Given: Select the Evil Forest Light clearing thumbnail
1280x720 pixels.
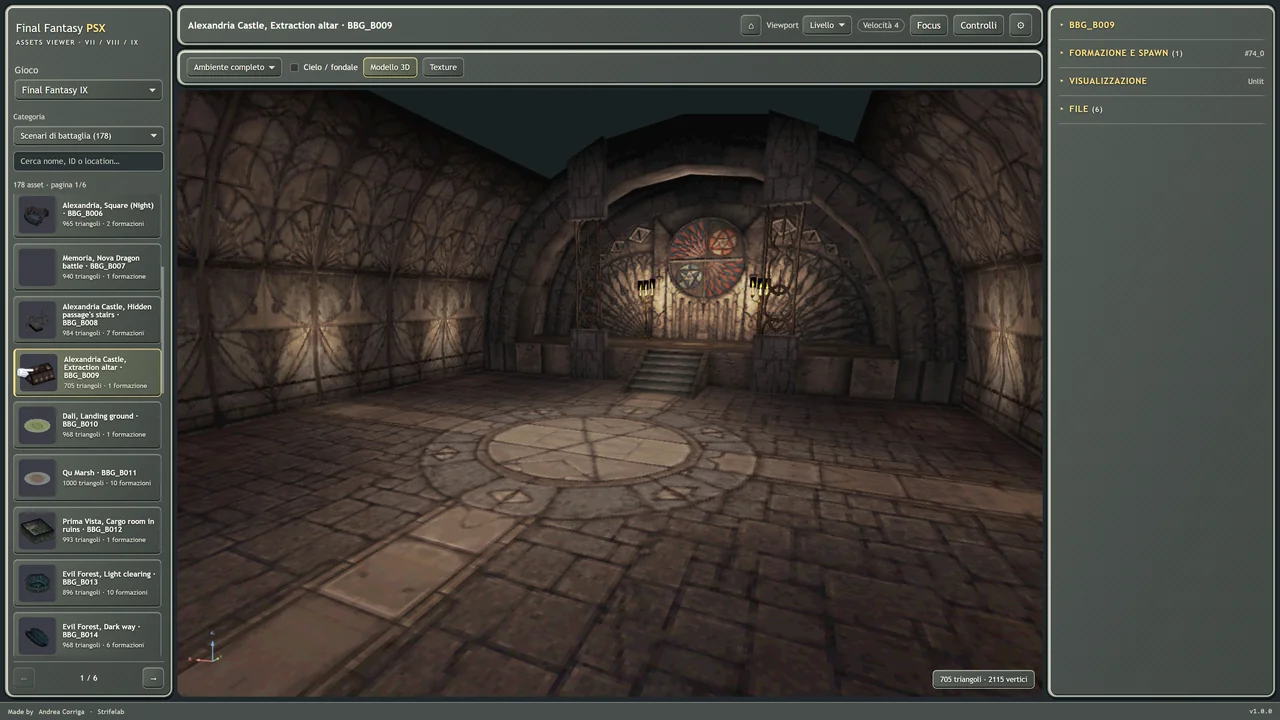Looking at the screenshot, I should (38, 583).
